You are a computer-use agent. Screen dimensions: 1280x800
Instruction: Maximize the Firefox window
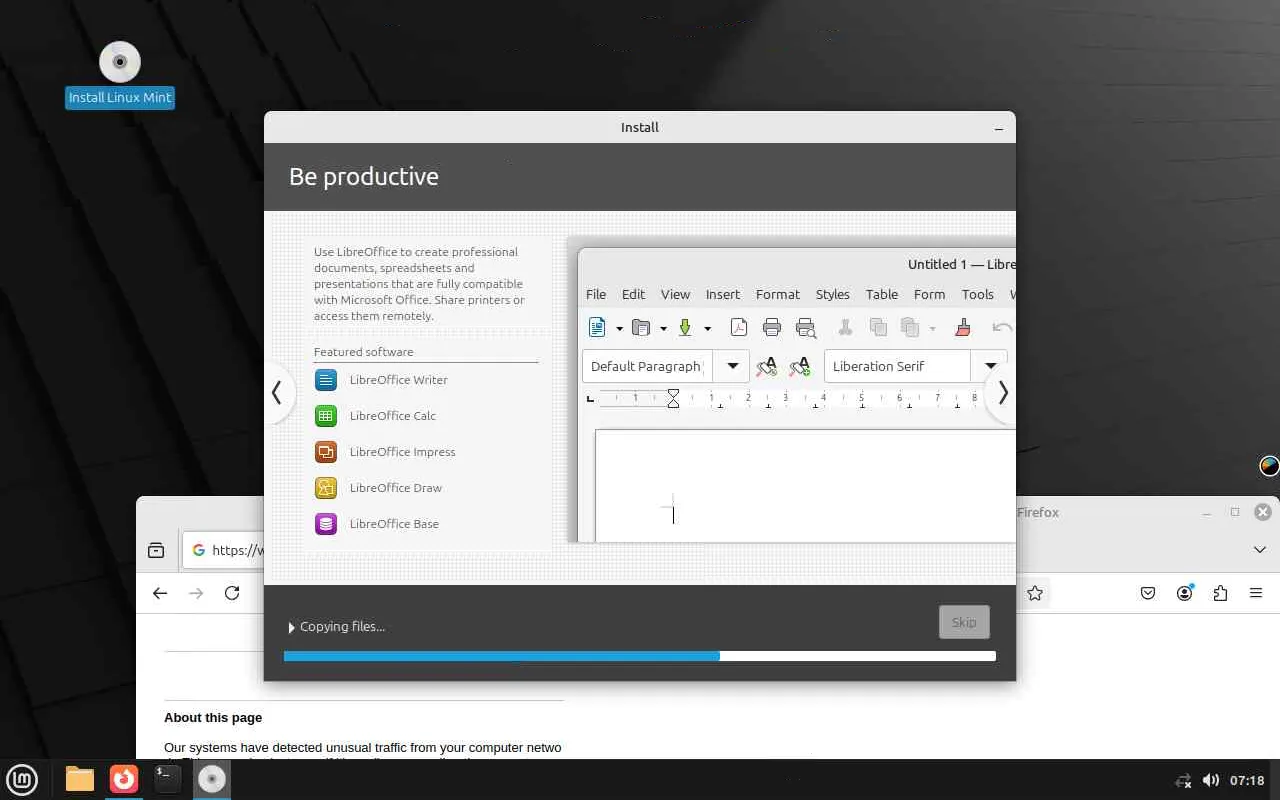click(1235, 512)
